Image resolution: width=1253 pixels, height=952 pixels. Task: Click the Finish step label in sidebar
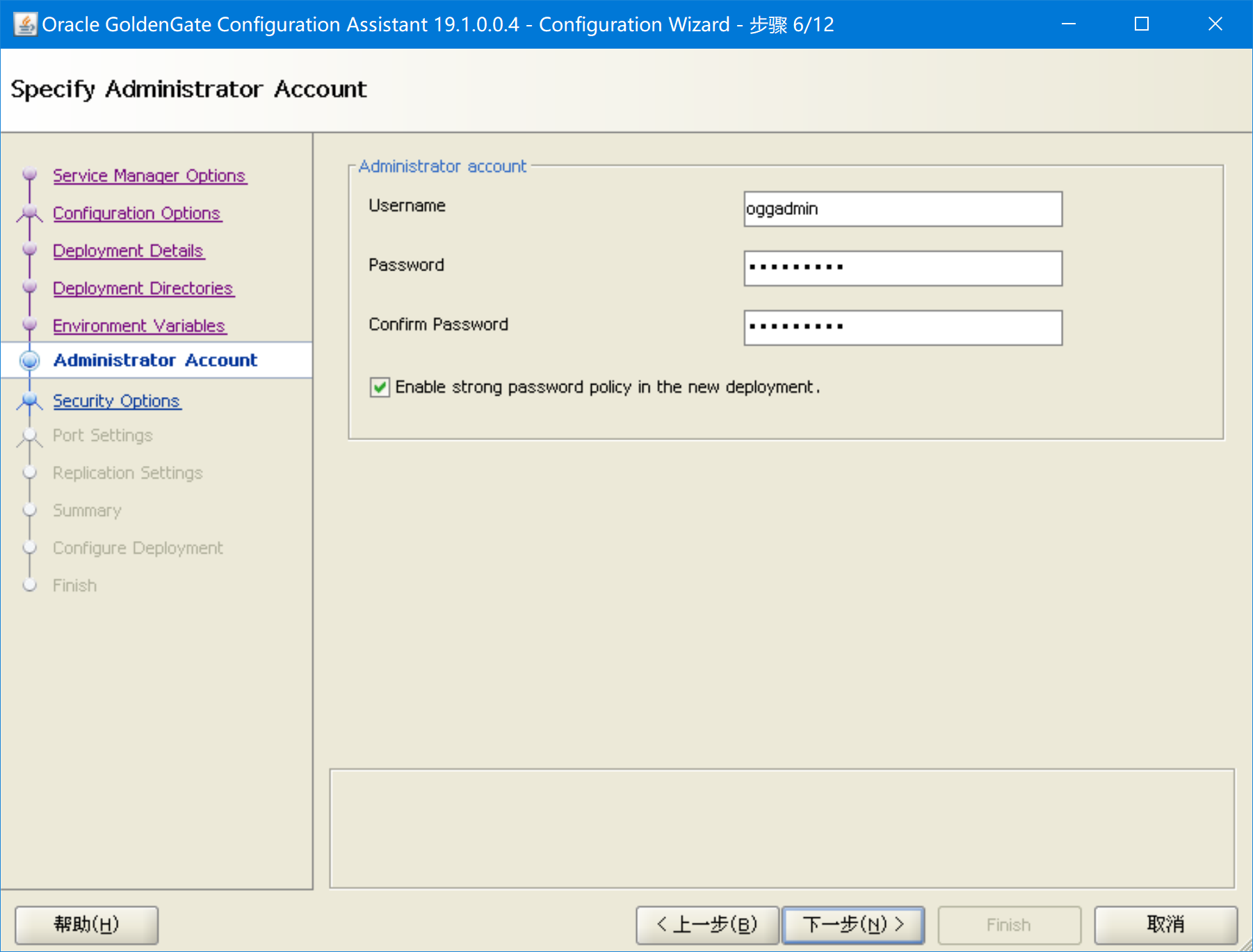75,586
